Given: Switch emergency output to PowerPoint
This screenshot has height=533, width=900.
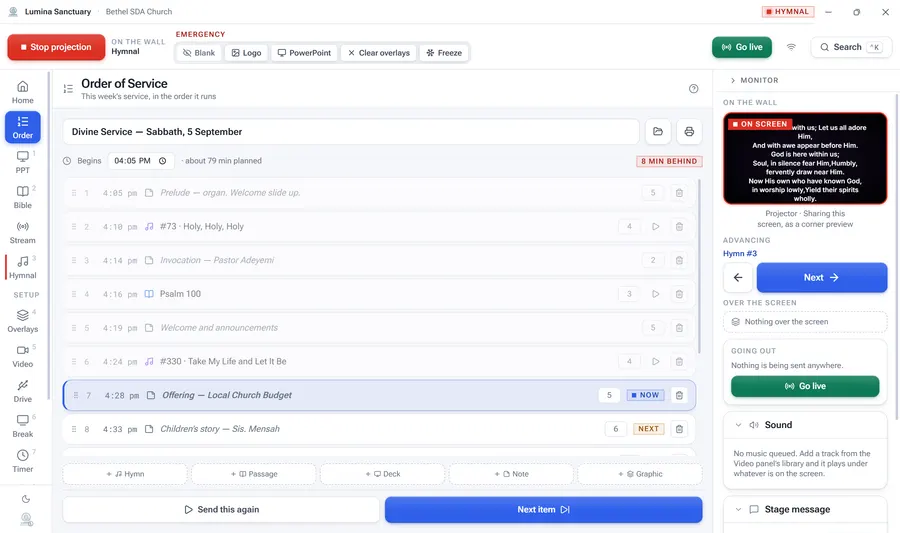Looking at the screenshot, I should point(304,53).
